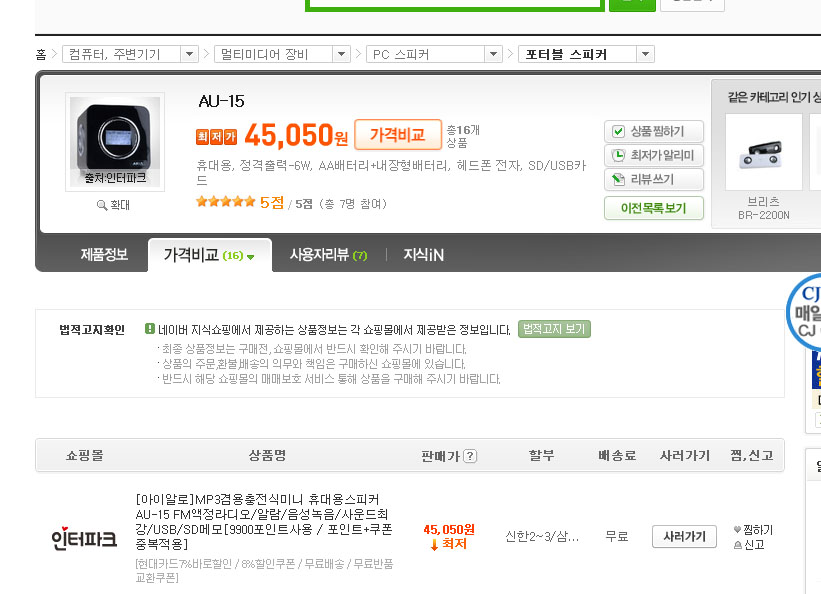Click the 배송료 column header

617,455
